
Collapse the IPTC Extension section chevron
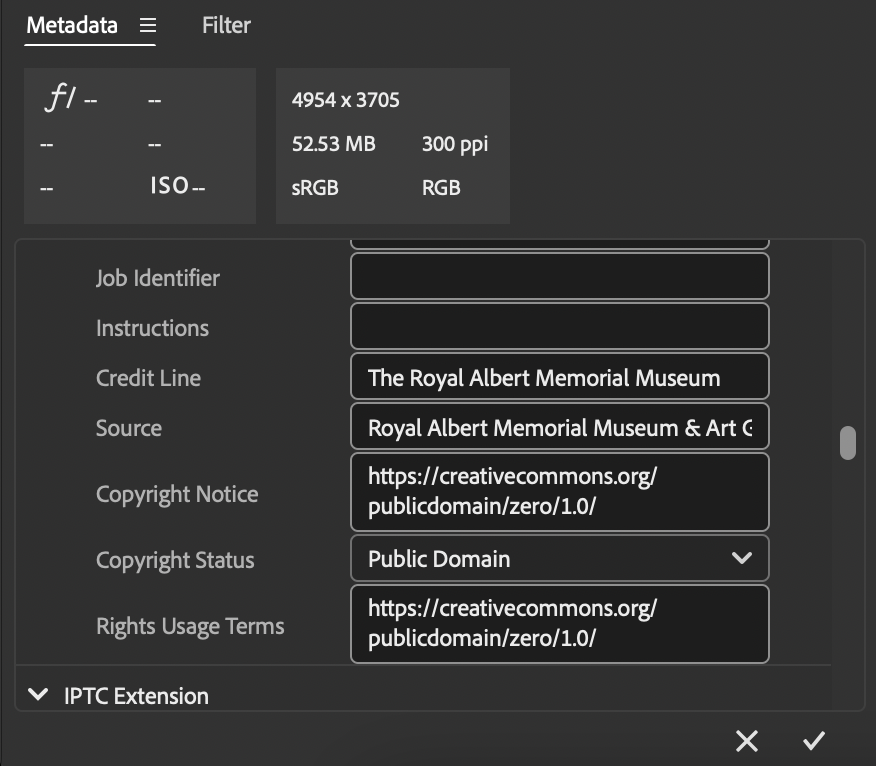(x=38, y=694)
